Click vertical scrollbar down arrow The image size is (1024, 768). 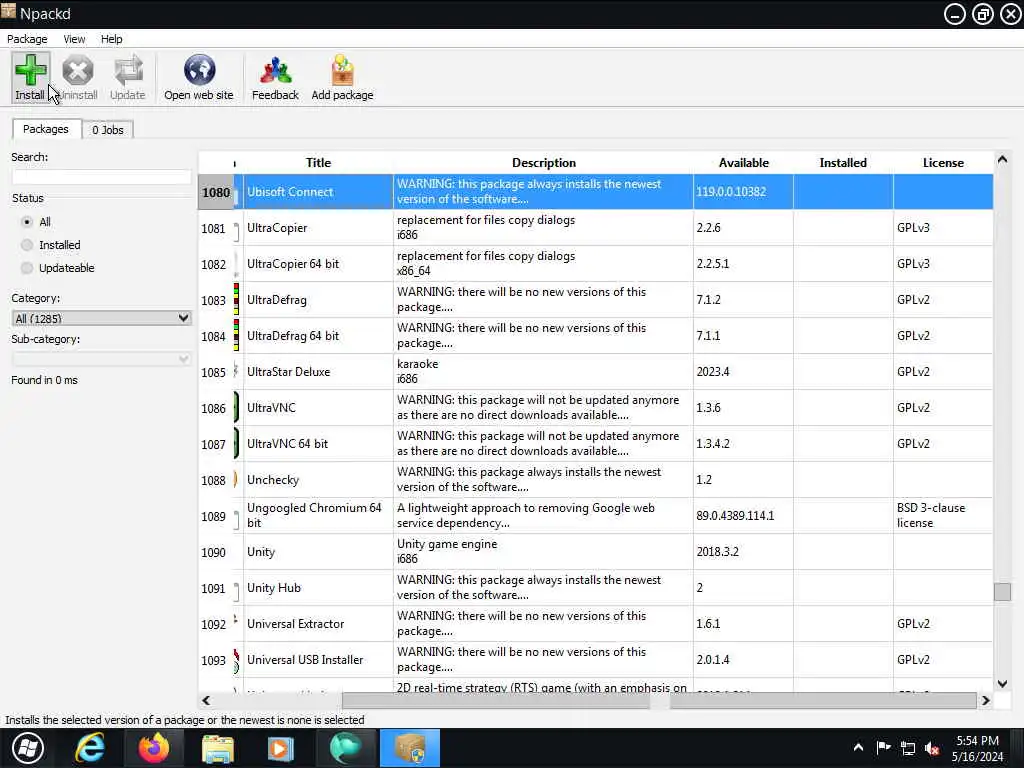(x=1002, y=683)
